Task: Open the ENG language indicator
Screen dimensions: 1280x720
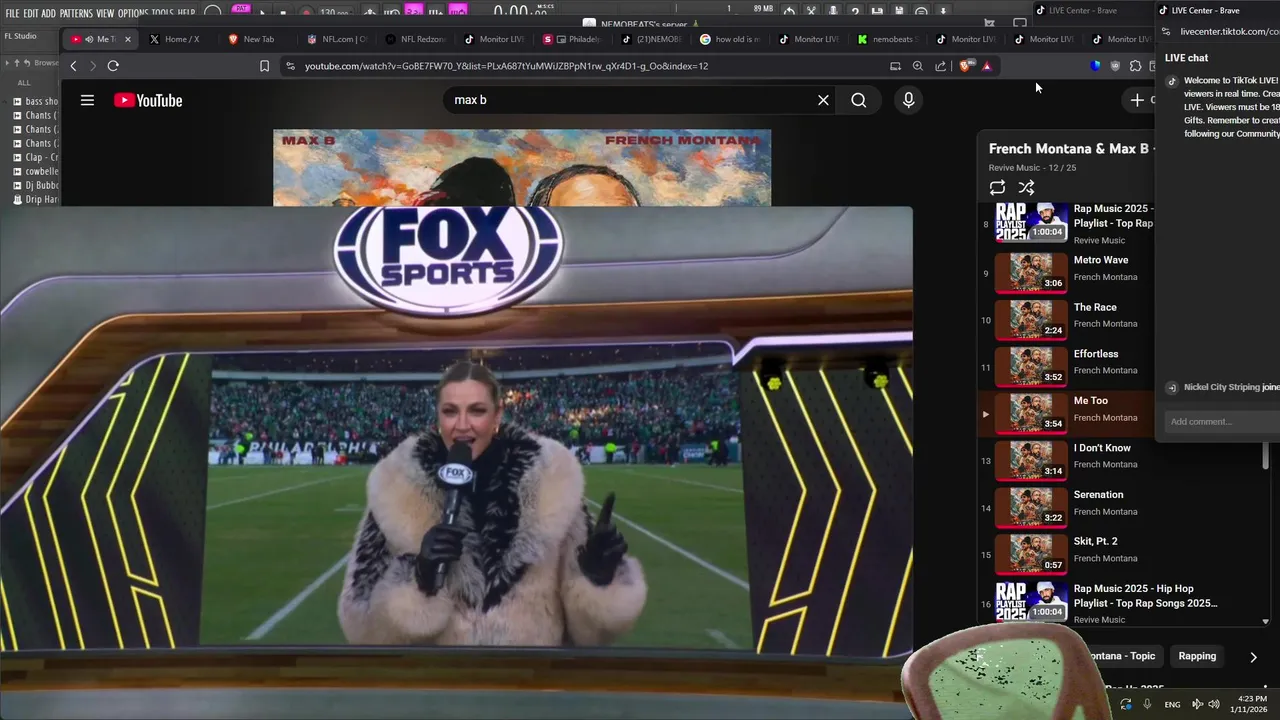Action: 1172,704
